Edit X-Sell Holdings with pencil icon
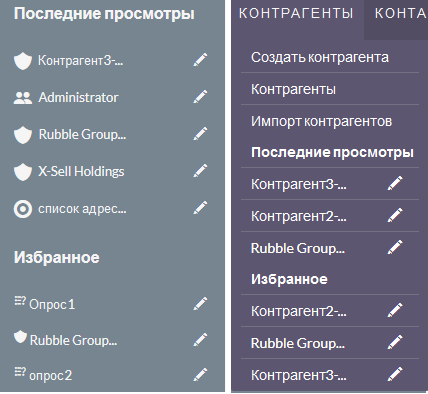 point(200,171)
